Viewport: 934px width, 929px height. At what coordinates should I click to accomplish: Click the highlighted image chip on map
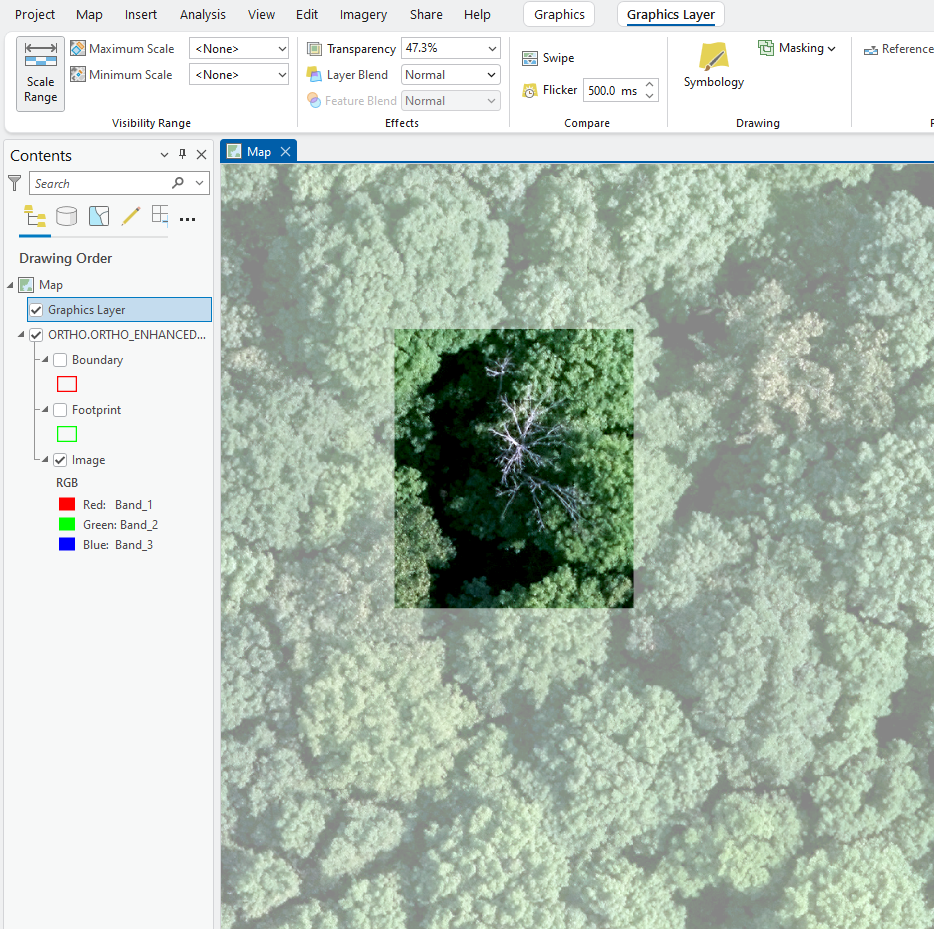(x=514, y=468)
